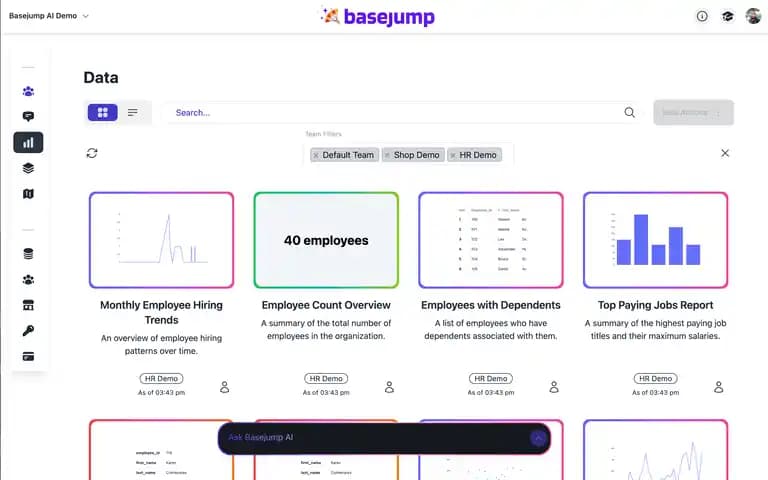Open the greyed-out actions dropdown button

[x=693, y=113]
